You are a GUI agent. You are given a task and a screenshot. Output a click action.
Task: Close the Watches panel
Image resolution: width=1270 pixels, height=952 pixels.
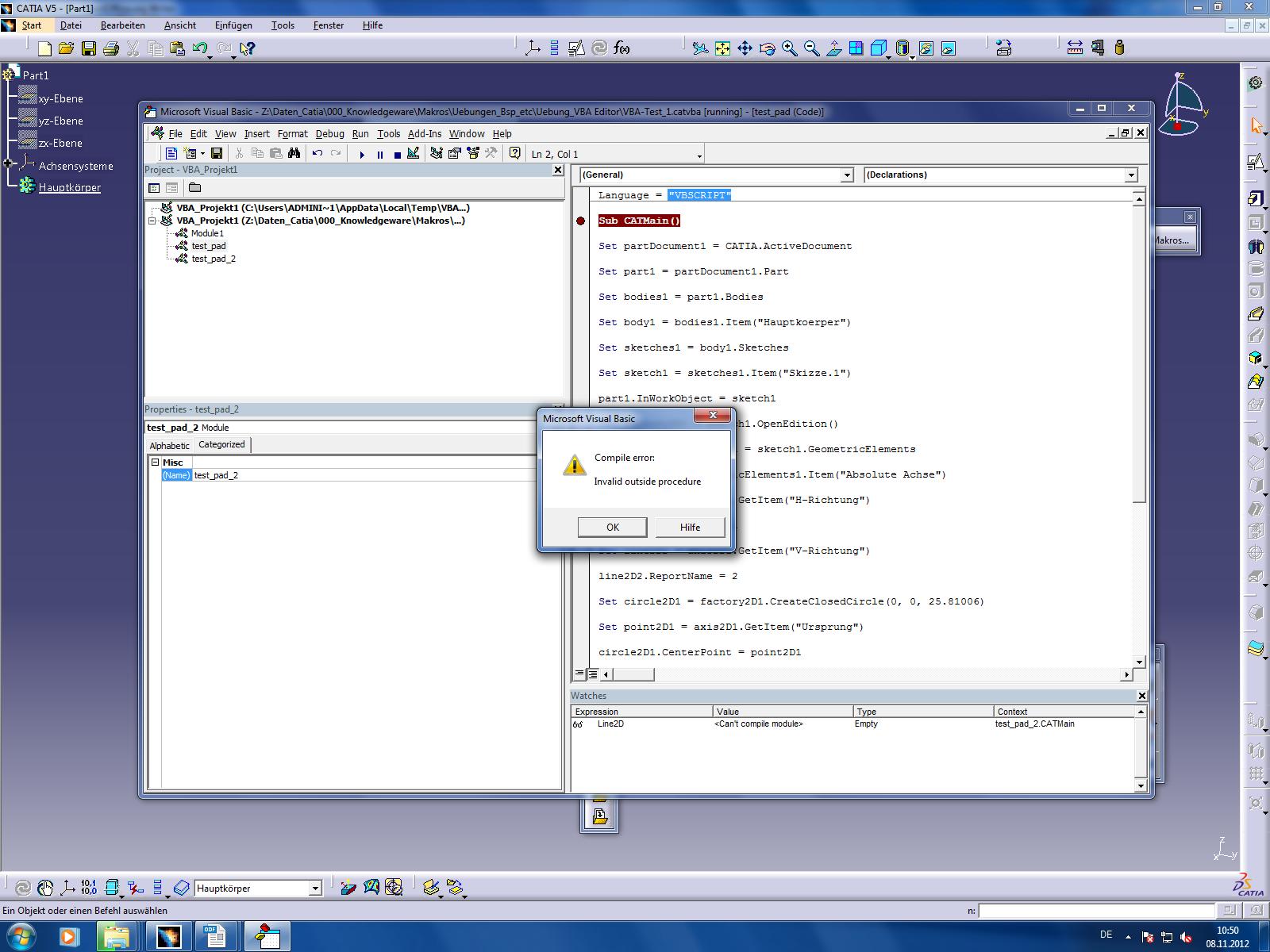point(1141,696)
